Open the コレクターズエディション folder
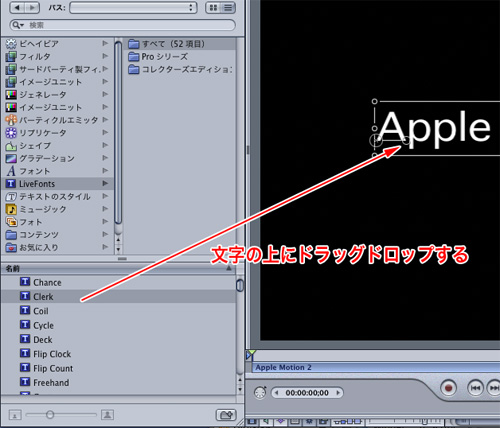500x428 pixels. tap(180, 69)
